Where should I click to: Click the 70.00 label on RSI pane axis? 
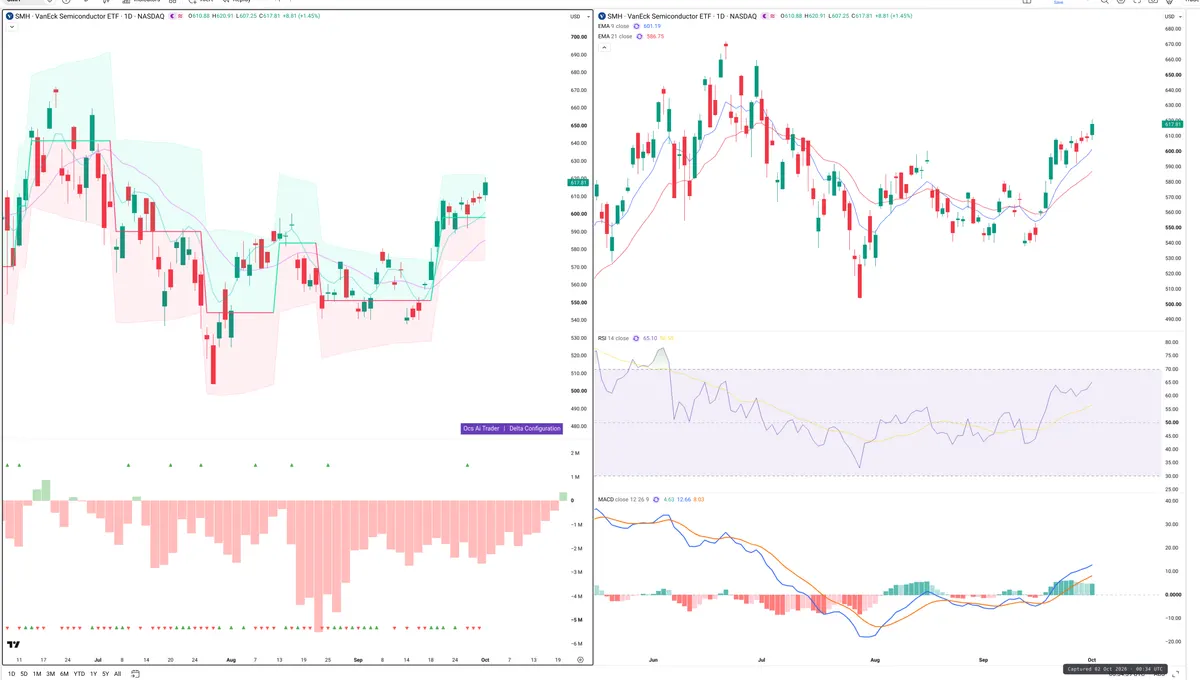[x=1171, y=369]
